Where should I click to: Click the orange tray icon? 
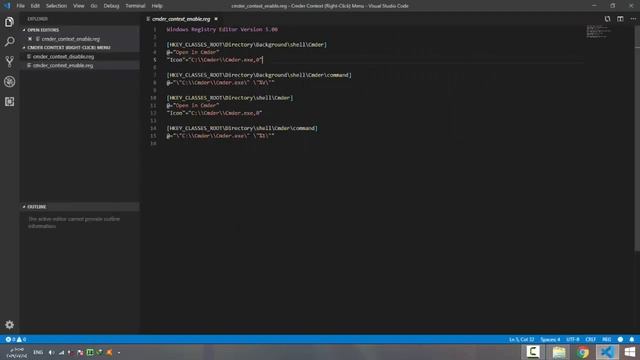(x=109, y=352)
